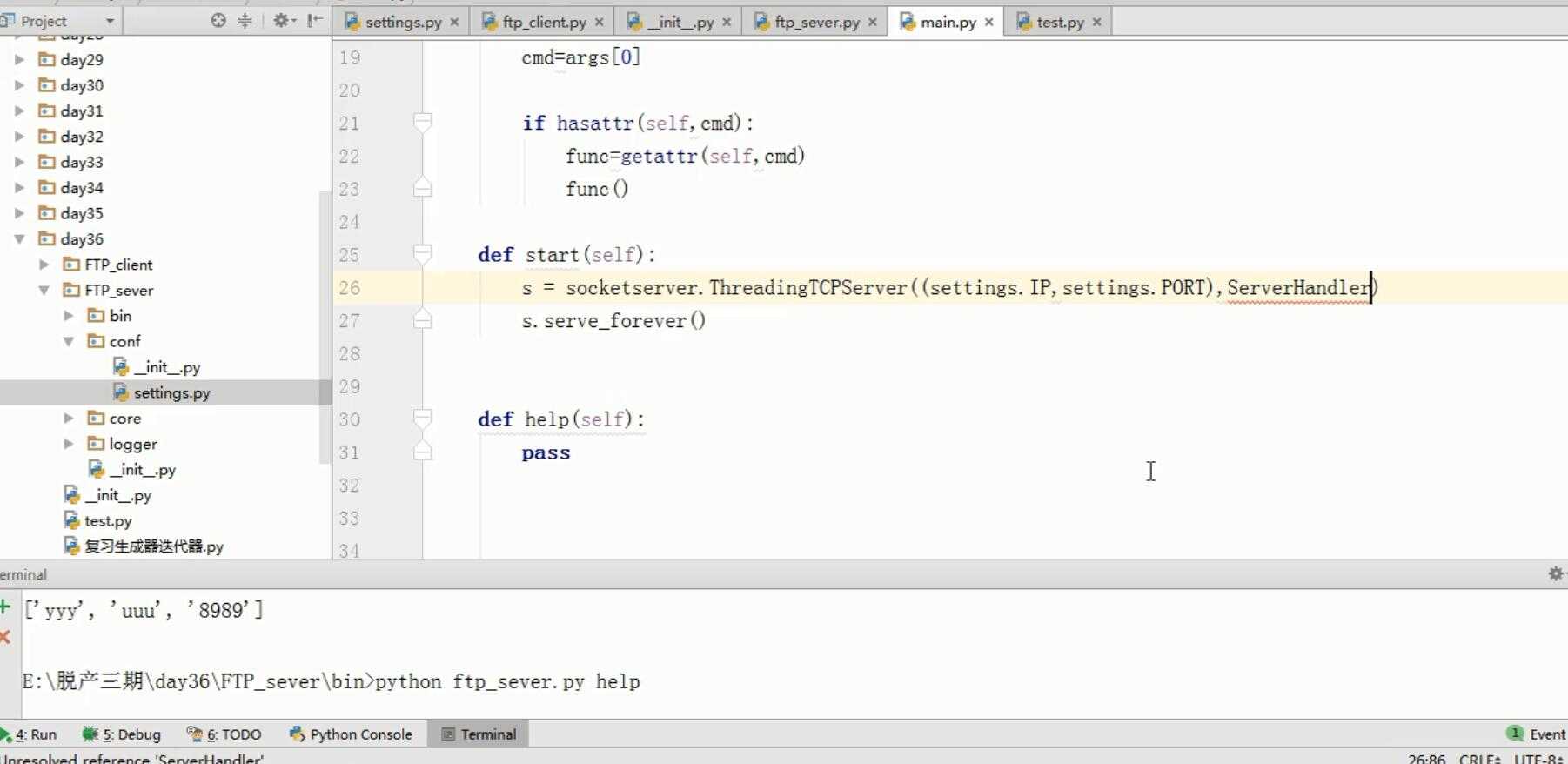Hide the Project panel via its hide icon

[x=315, y=20]
